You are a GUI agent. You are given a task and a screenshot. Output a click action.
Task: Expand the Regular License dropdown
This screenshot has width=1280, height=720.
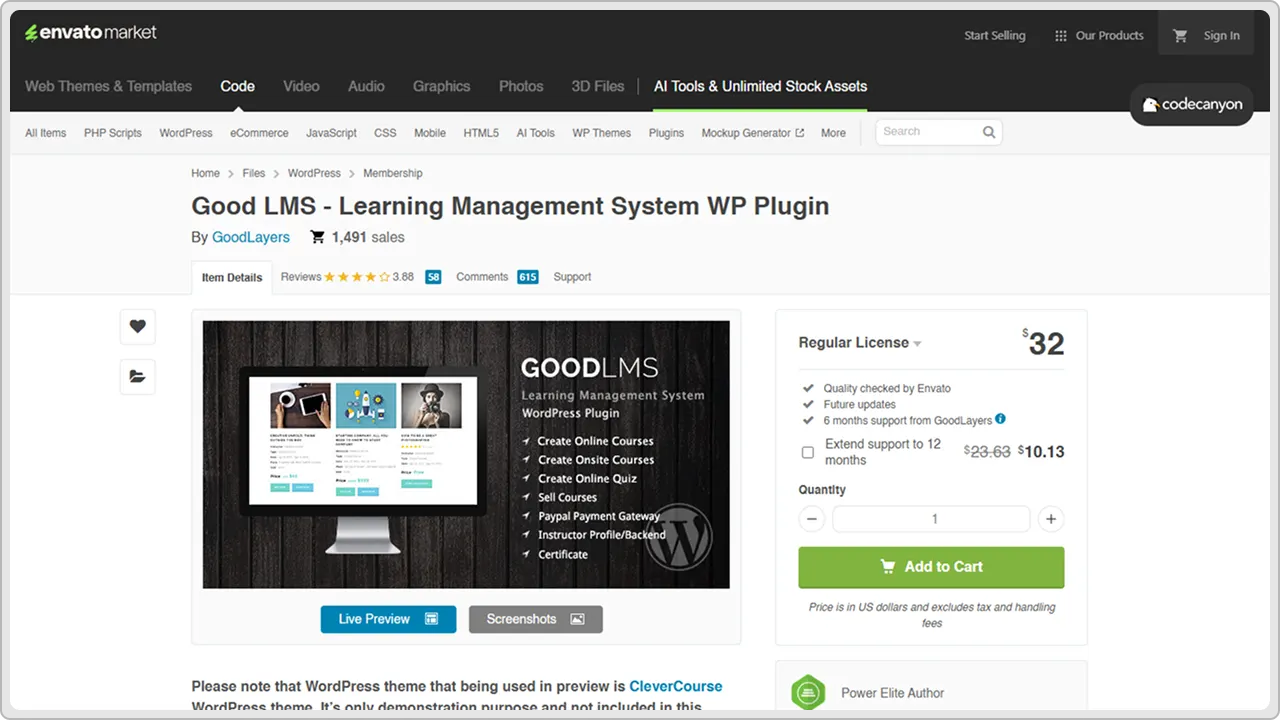tap(860, 343)
